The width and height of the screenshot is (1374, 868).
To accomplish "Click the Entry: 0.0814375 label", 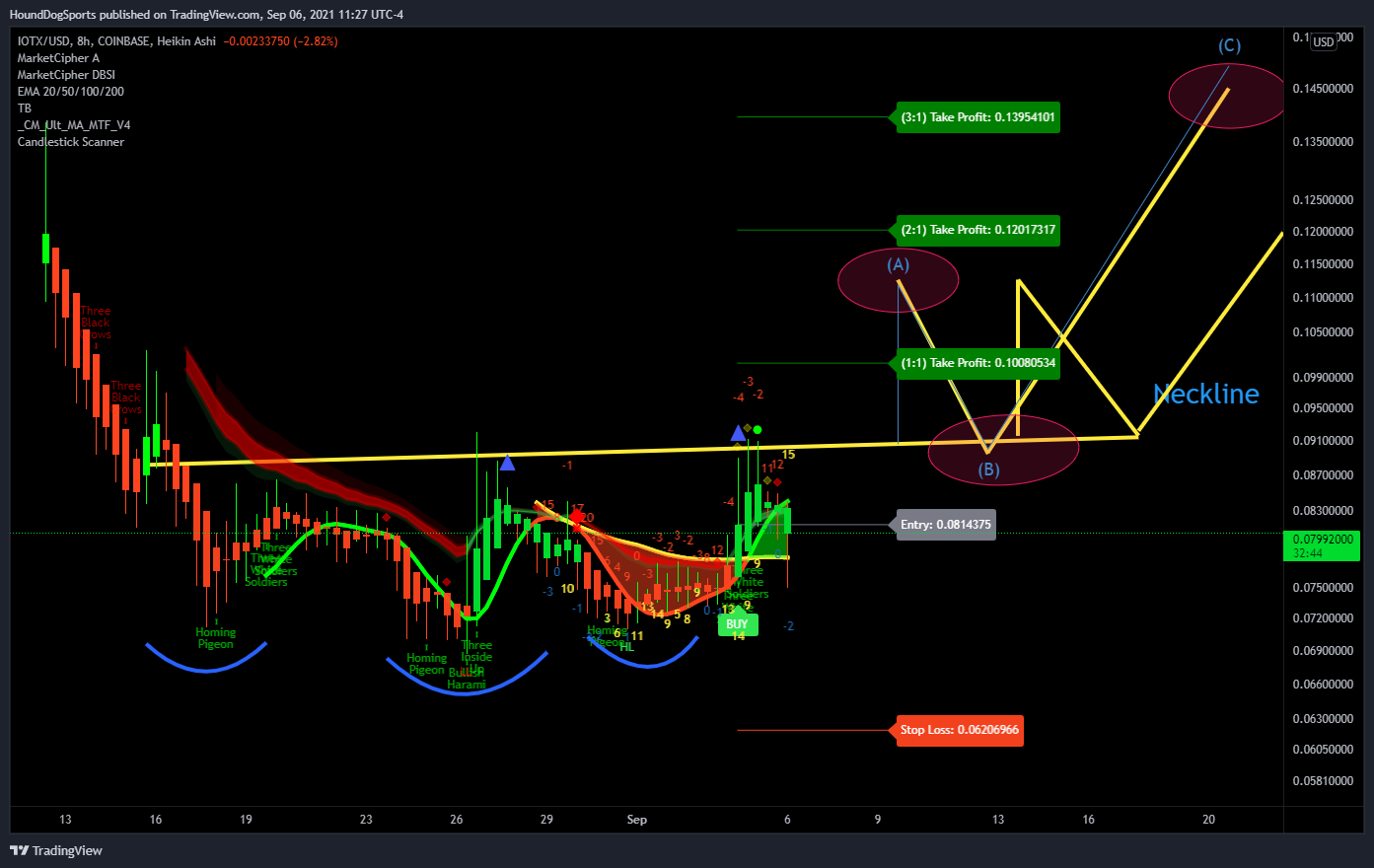I will pyautogui.click(x=945, y=525).
